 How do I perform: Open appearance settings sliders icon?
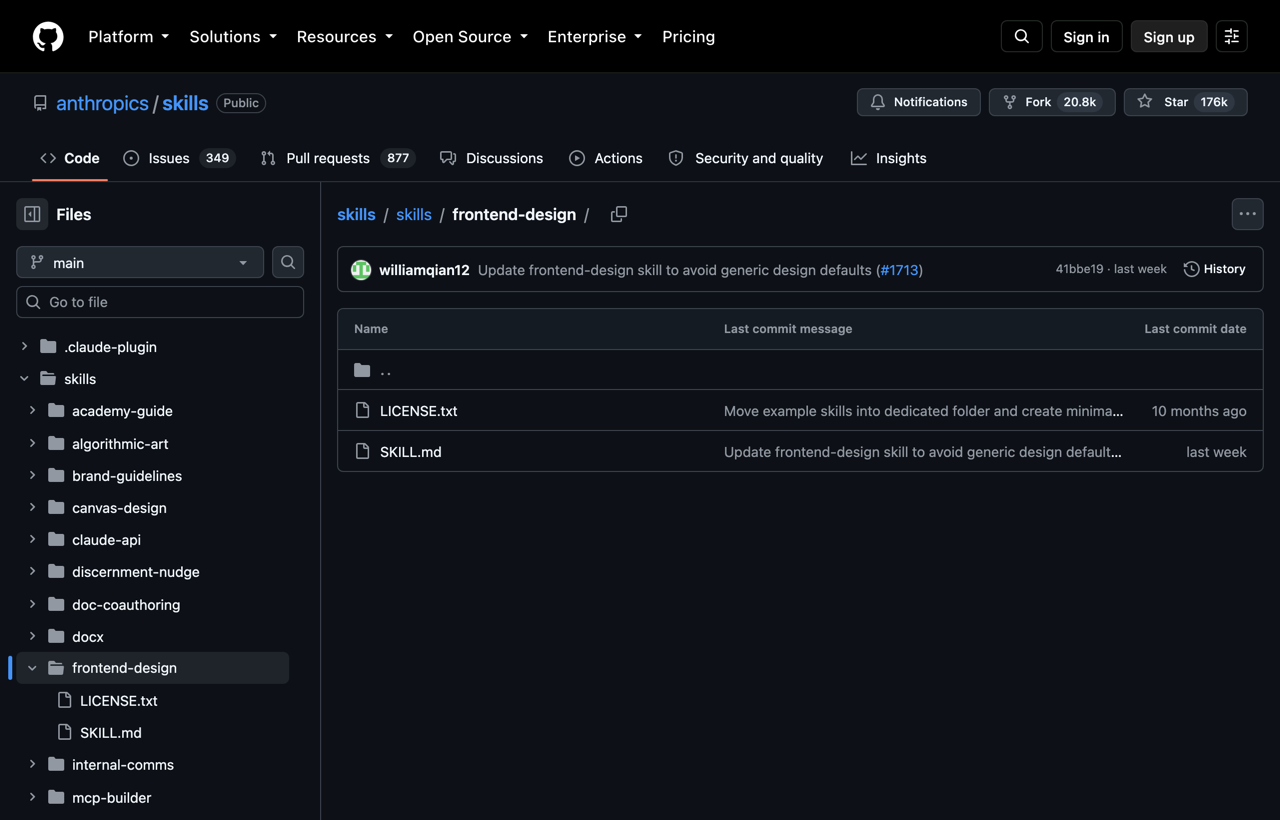(x=1231, y=37)
